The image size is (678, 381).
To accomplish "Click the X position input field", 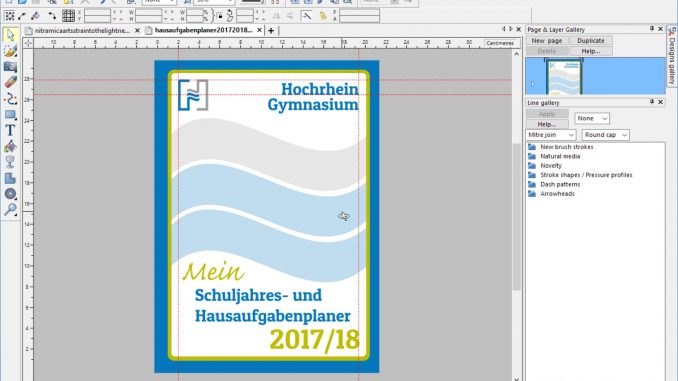I will pyautogui.click(x=98, y=13).
